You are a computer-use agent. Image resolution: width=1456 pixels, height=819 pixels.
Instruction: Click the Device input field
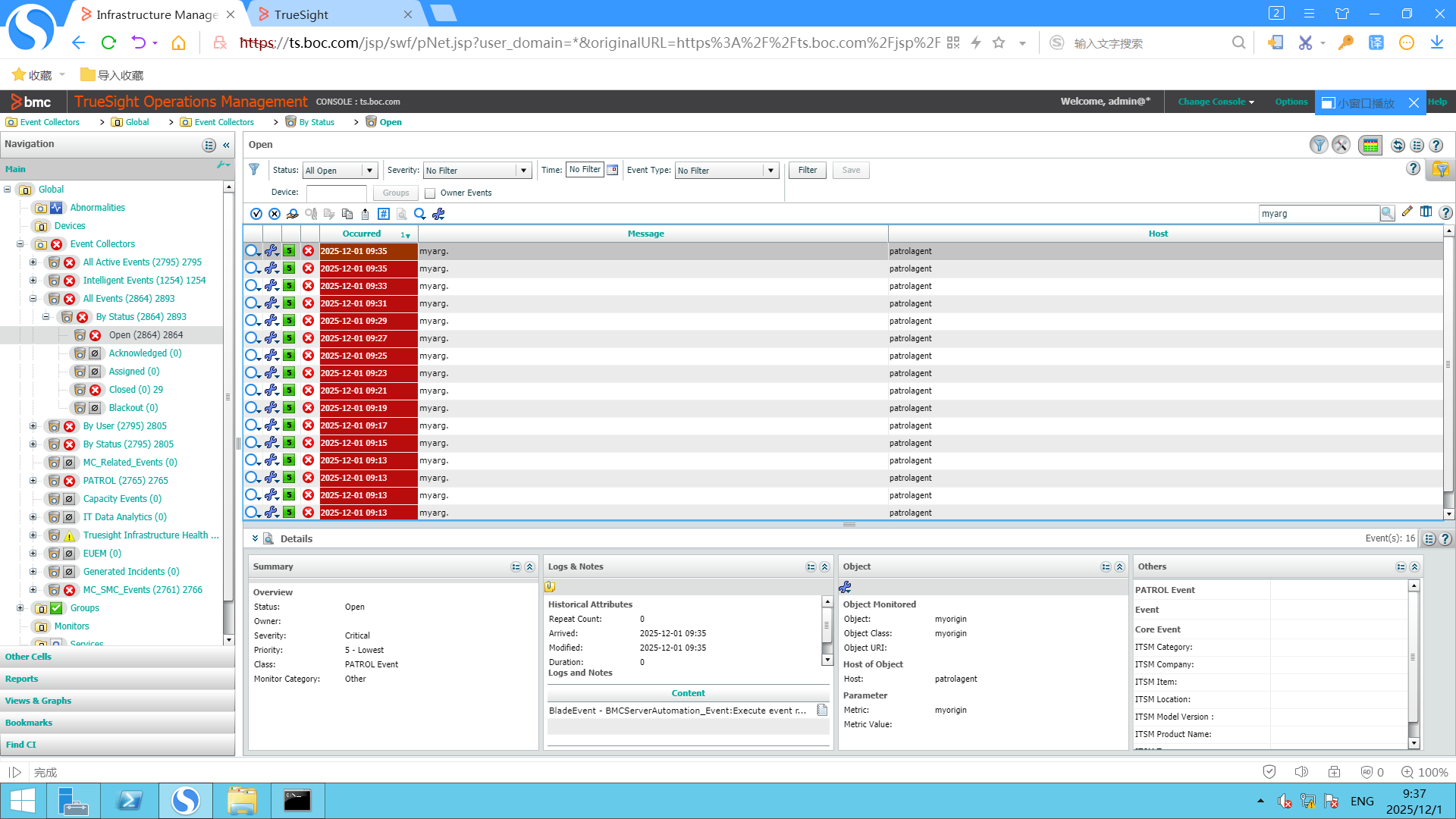click(336, 193)
